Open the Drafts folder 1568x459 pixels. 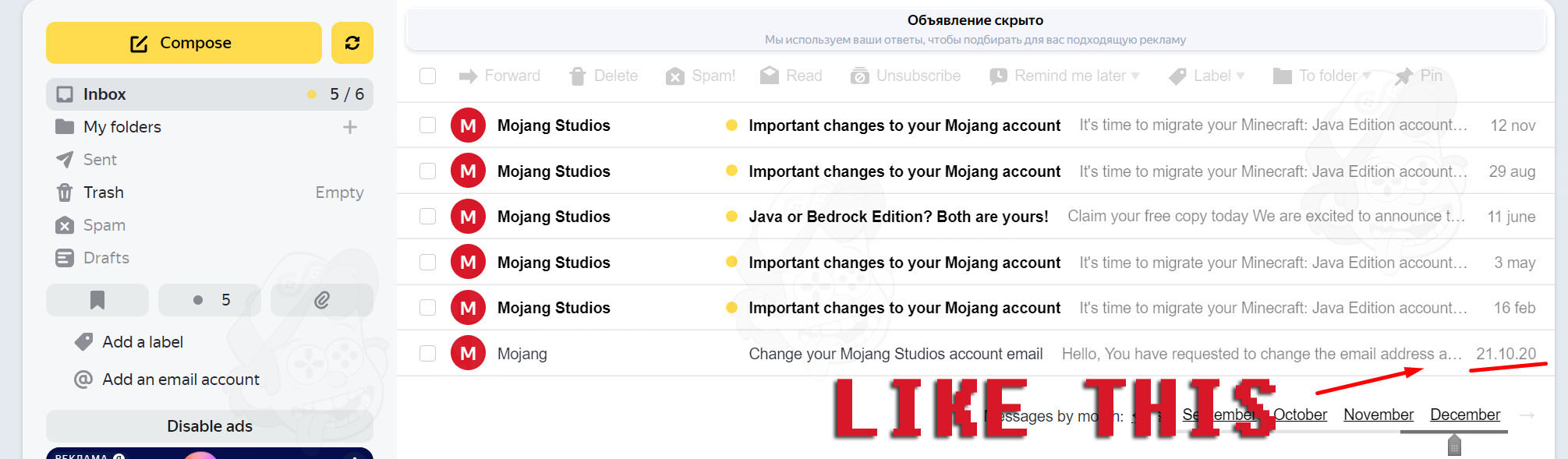[106, 258]
